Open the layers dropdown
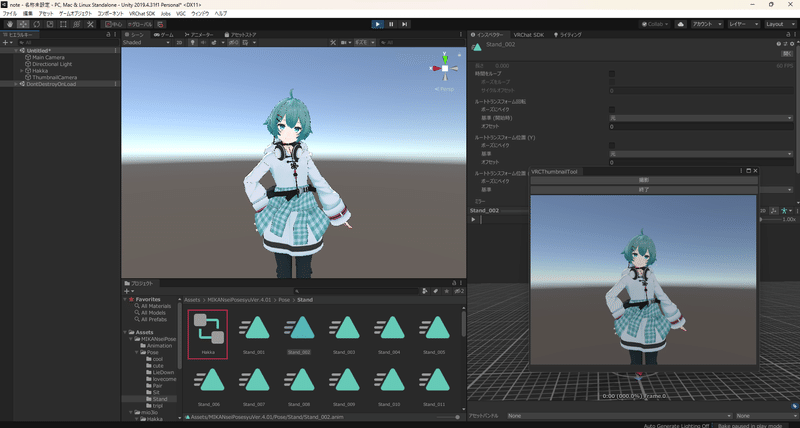The height and width of the screenshot is (428, 800). click(x=743, y=24)
